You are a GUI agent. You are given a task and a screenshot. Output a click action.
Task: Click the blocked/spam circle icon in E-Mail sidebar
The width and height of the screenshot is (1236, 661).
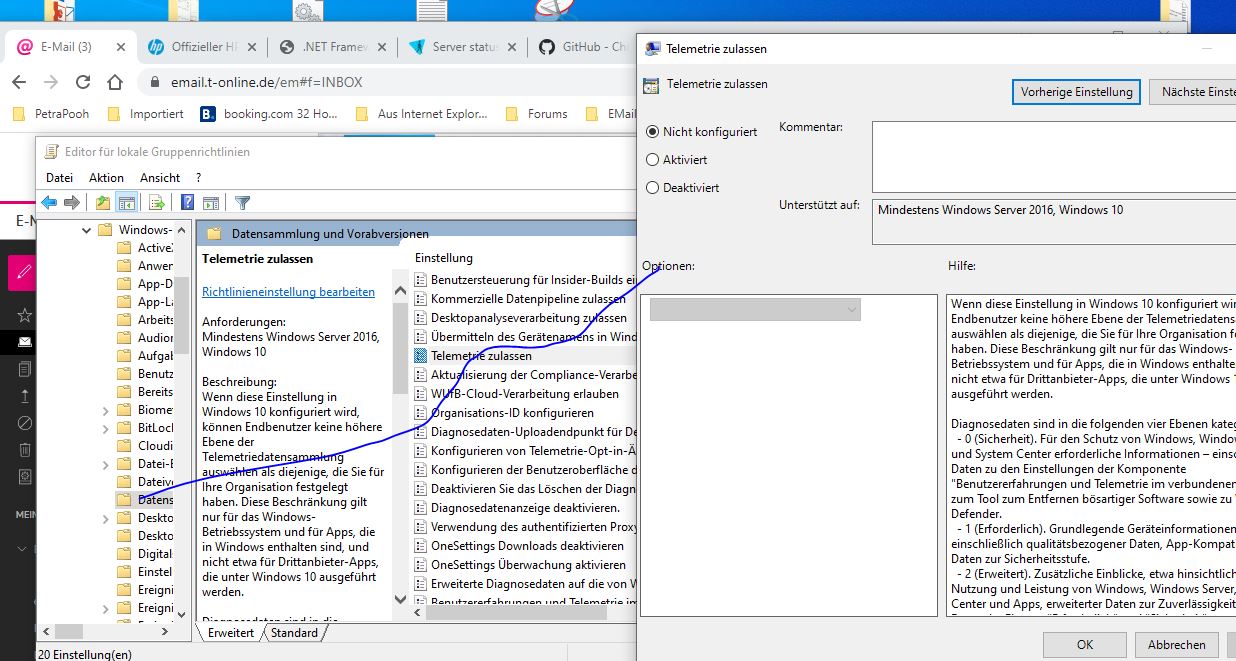(24, 423)
